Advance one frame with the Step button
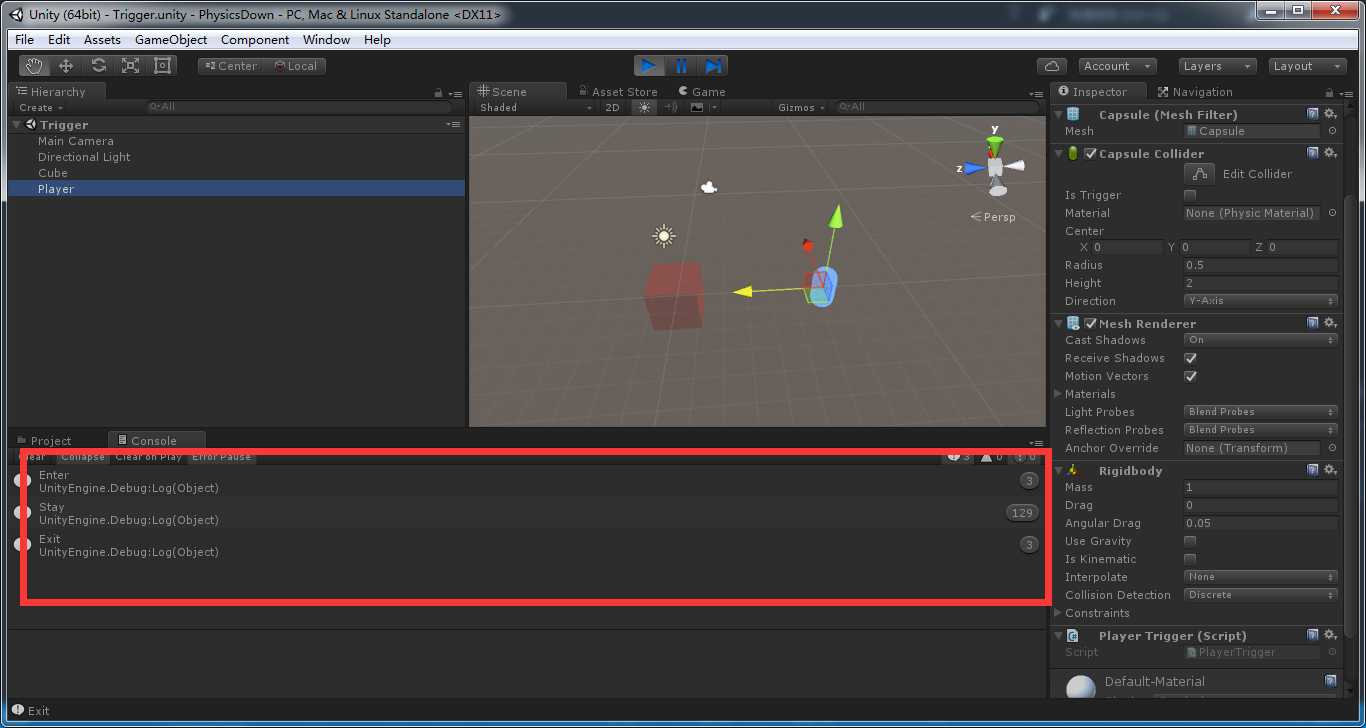 713,66
